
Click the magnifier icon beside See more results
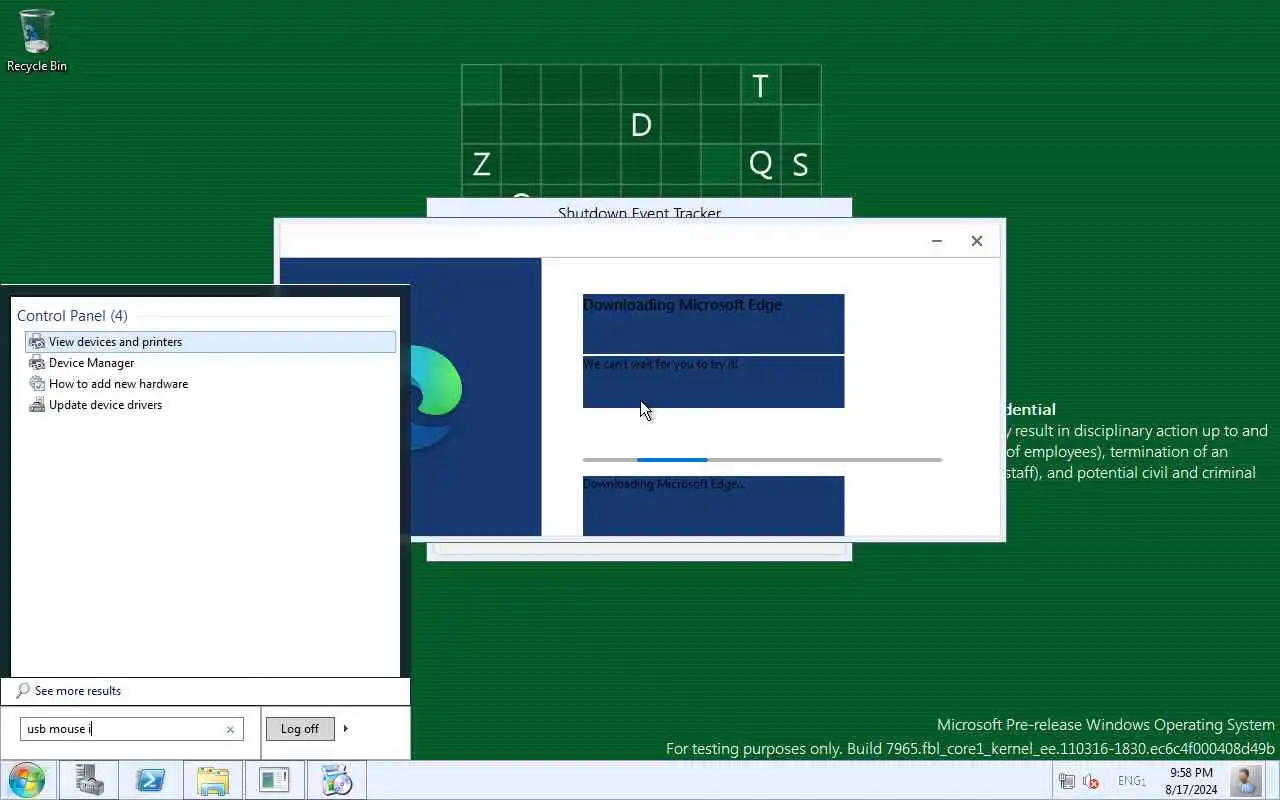tap(23, 691)
